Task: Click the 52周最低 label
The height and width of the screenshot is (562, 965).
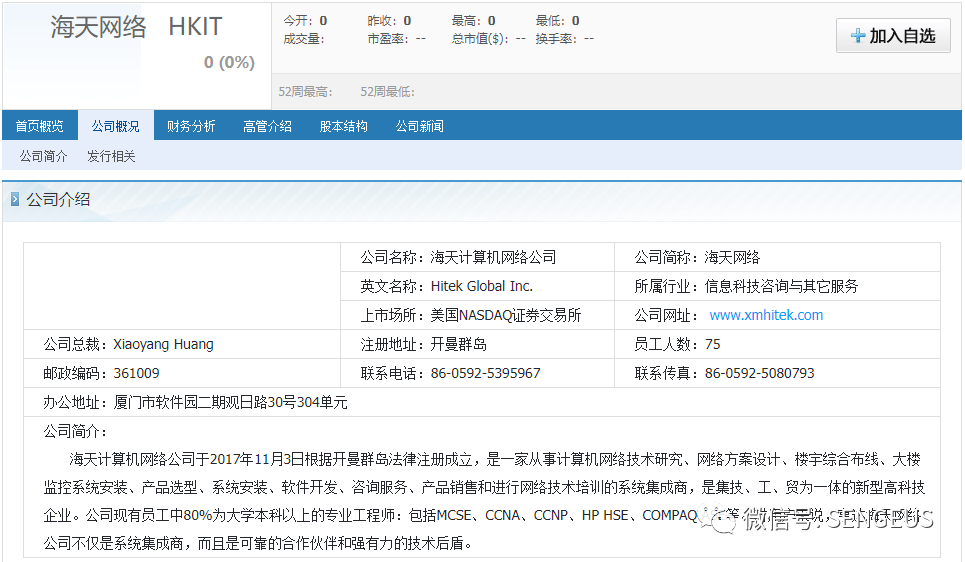Action: click(388, 92)
